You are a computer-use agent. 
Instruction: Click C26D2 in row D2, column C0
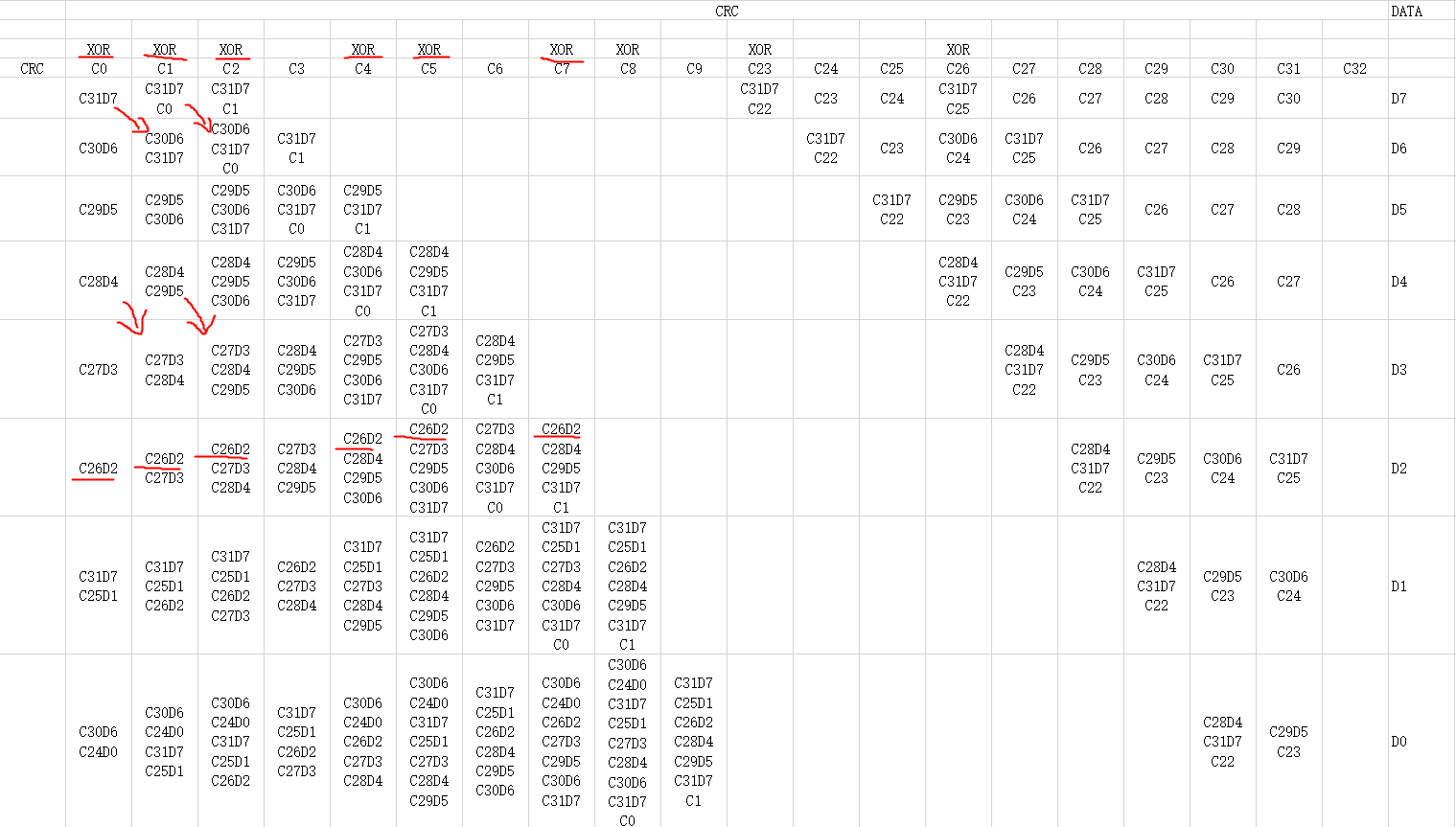coord(99,468)
